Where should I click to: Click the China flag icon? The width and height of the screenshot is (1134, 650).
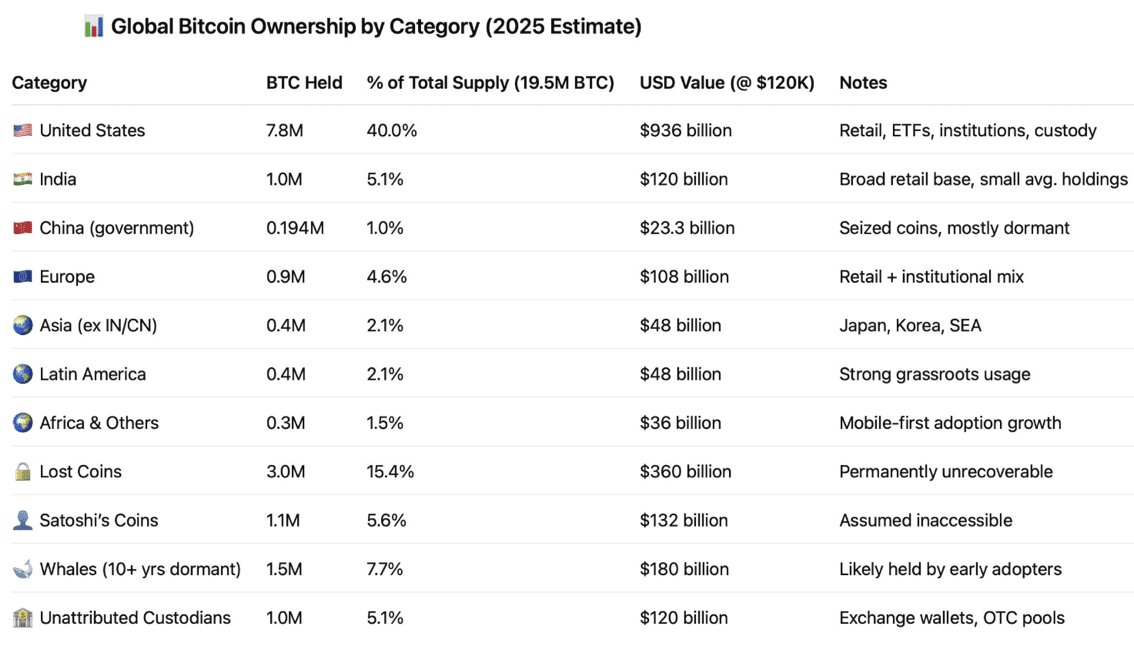click(x=22, y=228)
